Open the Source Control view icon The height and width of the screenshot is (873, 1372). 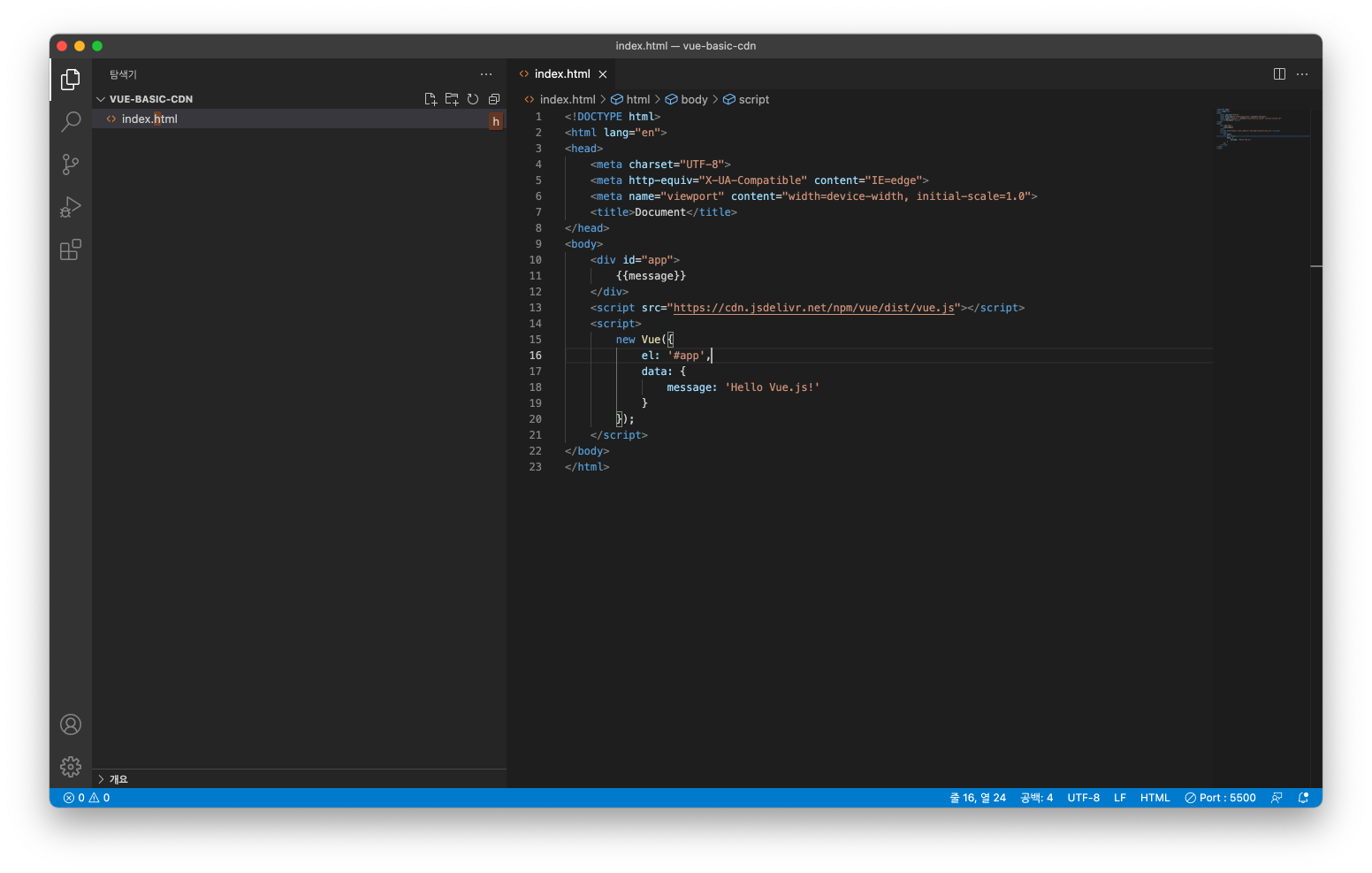[71, 164]
